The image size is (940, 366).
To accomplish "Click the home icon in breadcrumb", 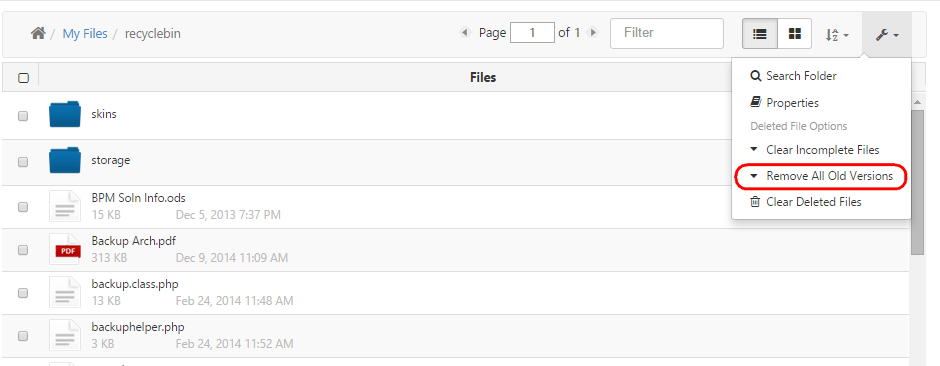I will pos(38,34).
